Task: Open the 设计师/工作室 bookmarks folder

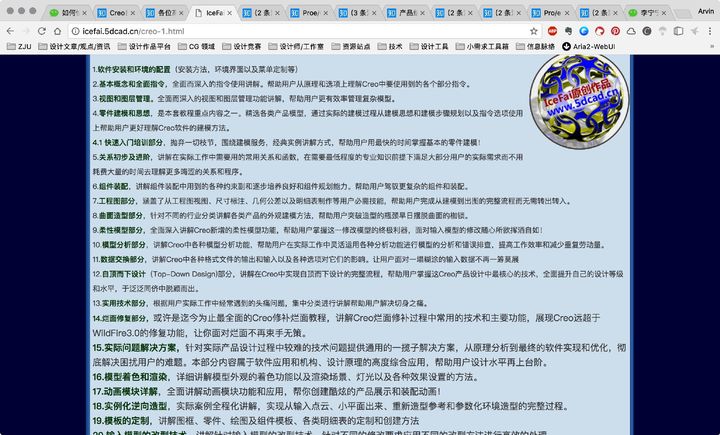Action: coord(296,46)
